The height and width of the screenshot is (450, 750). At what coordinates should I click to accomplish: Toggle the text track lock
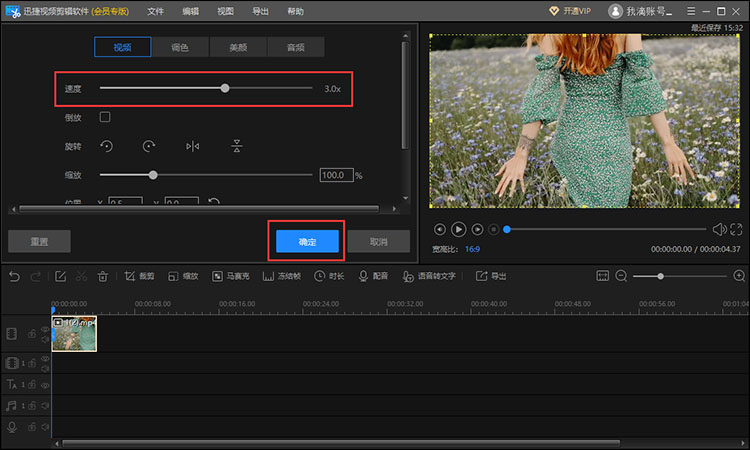pyautogui.click(x=32, y=384)
